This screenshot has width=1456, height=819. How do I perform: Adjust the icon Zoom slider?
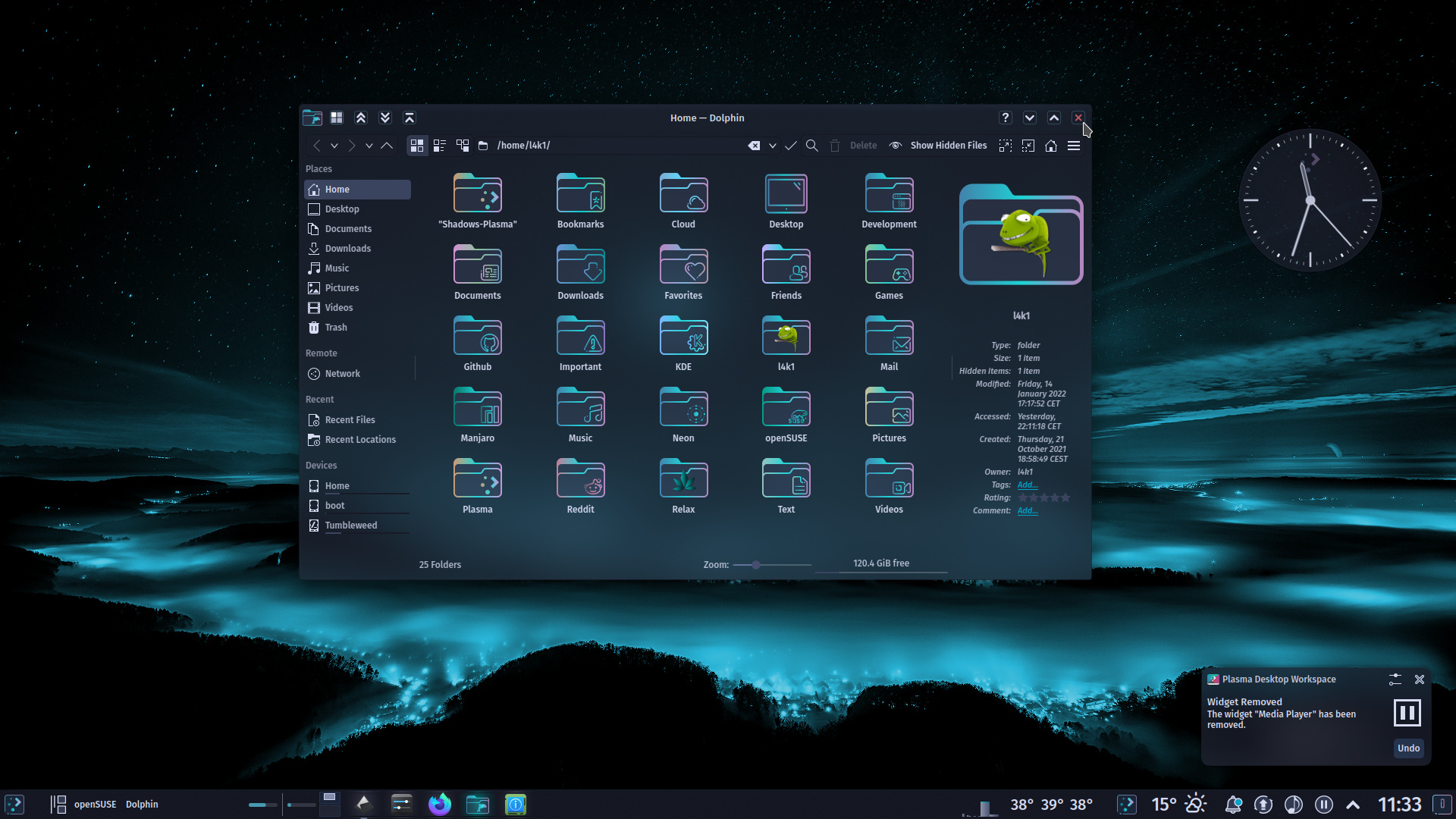772,565
